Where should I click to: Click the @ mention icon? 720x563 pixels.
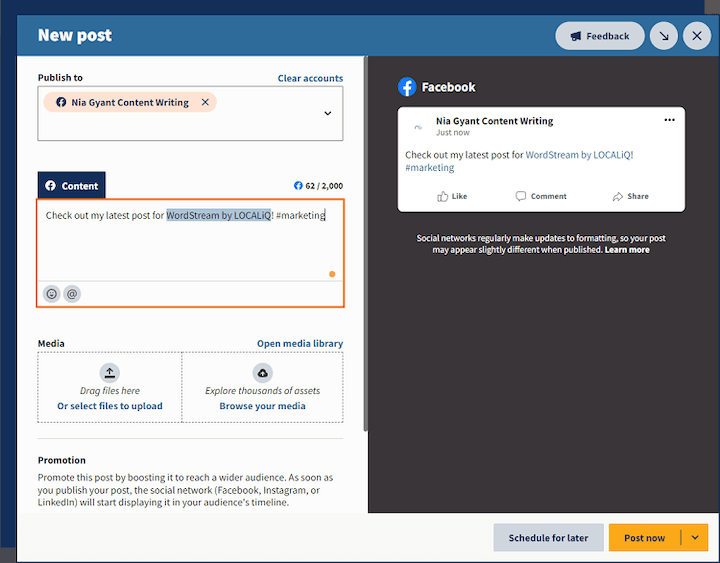(x=72, y=293)
